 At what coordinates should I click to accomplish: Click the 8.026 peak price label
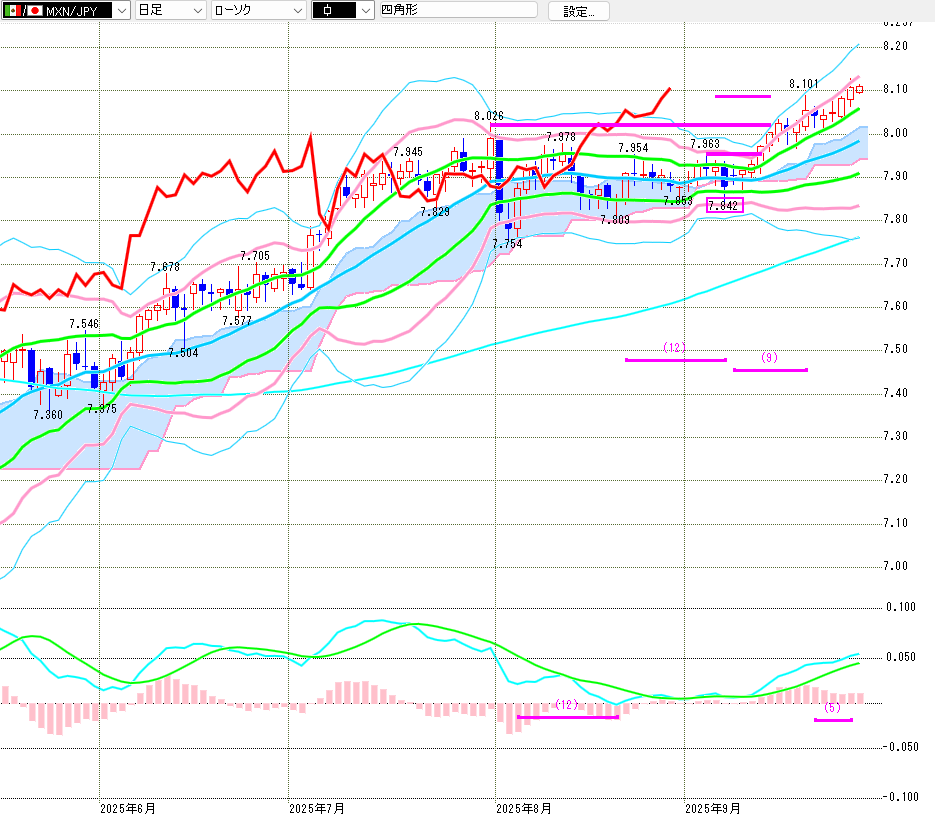[489, 117]
